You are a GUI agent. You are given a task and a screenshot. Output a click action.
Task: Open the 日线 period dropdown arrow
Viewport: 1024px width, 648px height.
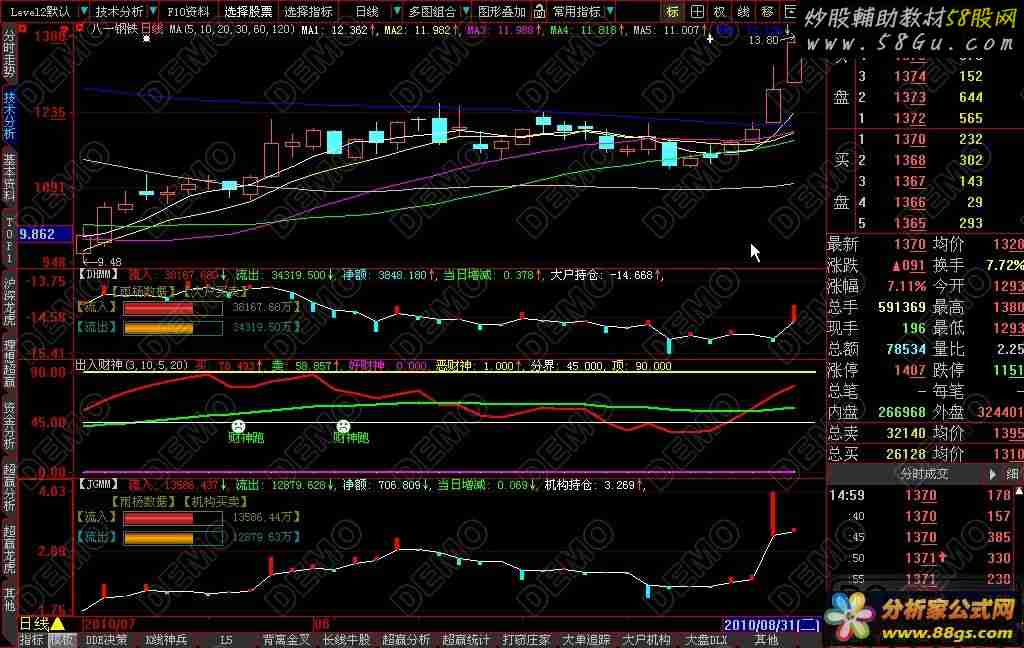[396, 11]
